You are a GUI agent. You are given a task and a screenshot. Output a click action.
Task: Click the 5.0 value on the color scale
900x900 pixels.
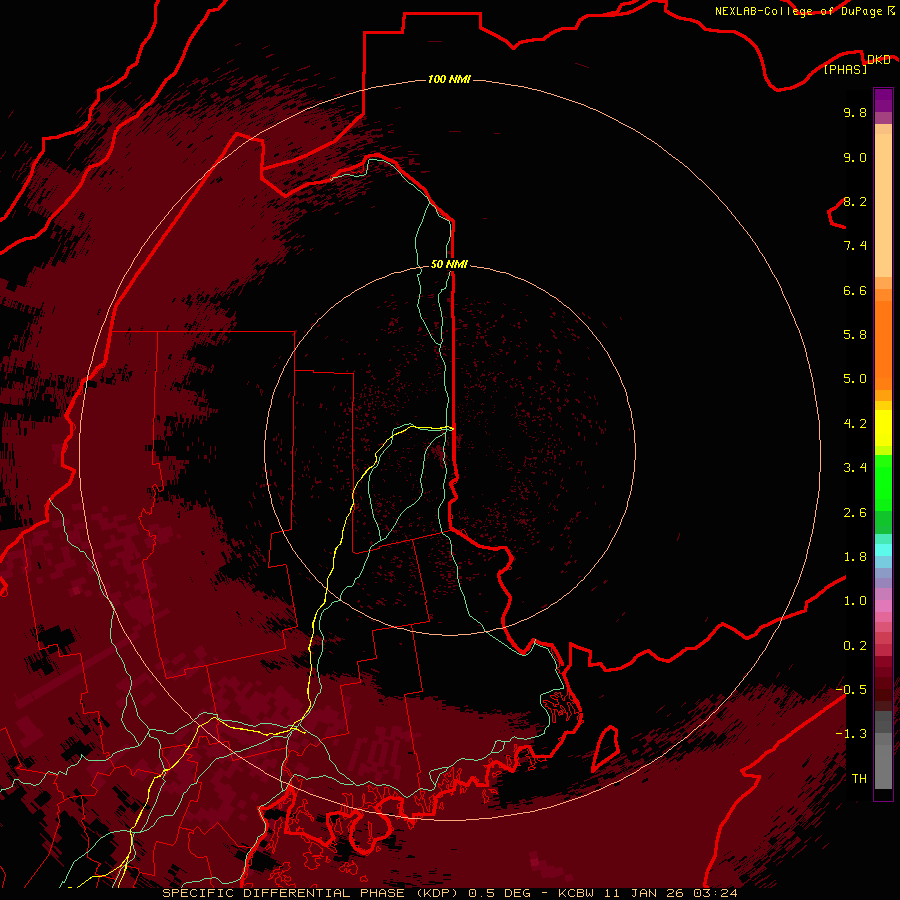[x=855, y=379]
